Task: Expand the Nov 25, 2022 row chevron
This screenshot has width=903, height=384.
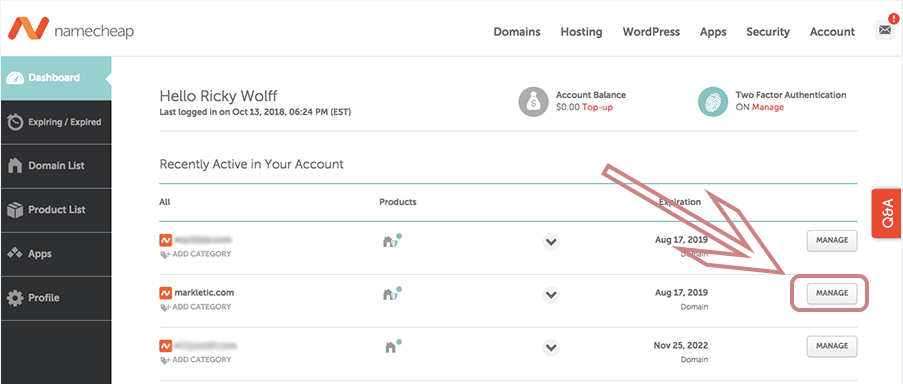Action: click(551, 348)
